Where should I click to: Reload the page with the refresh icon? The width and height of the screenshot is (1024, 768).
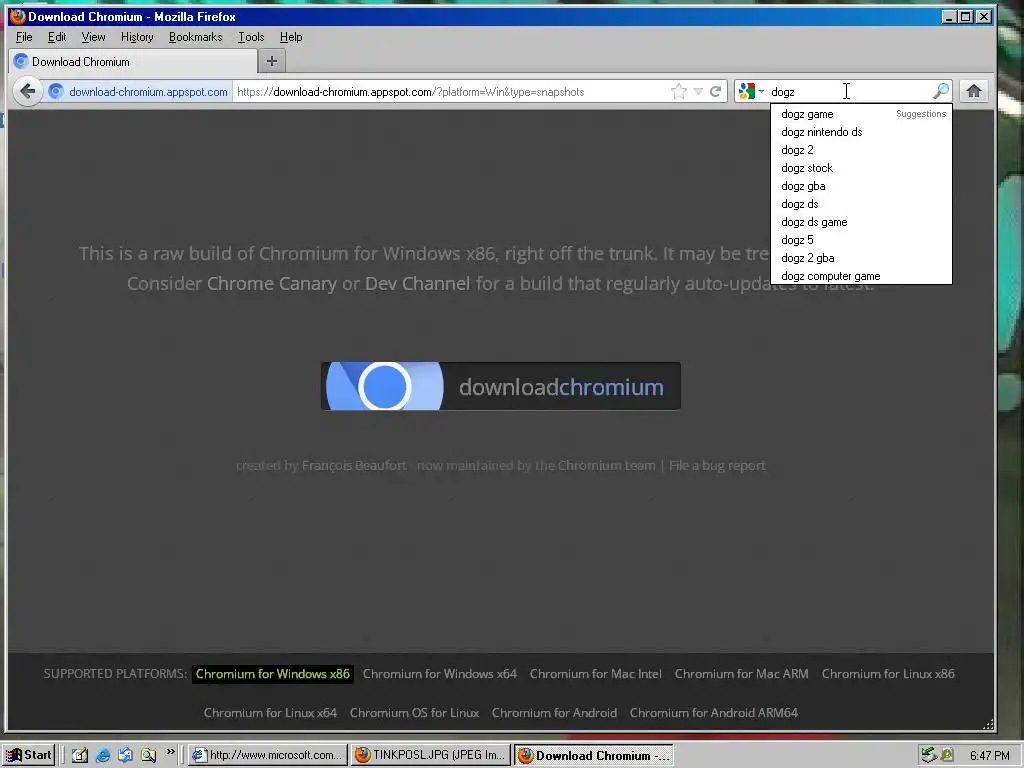[x=716, y=91]
